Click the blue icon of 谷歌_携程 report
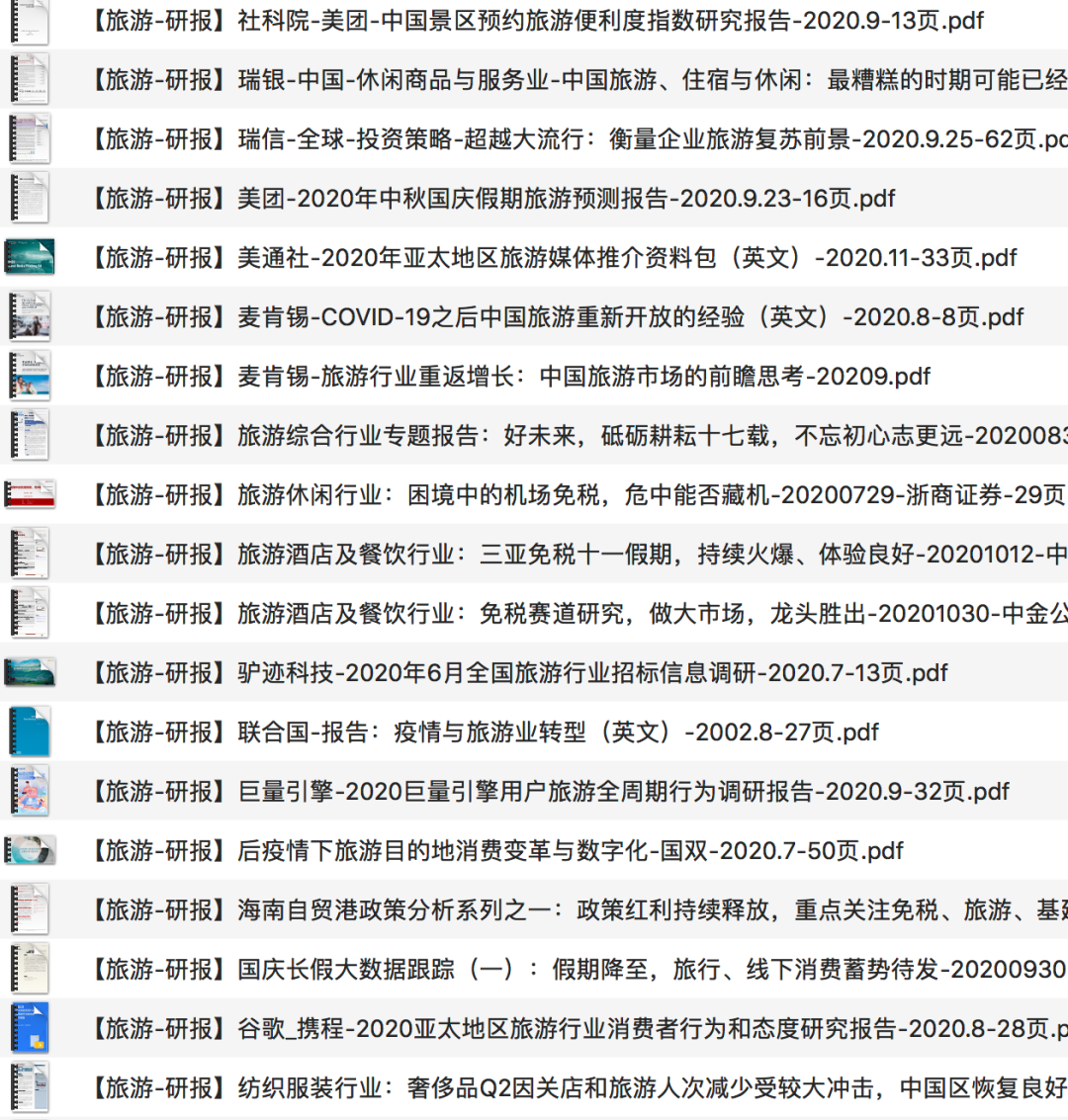 29,1028
